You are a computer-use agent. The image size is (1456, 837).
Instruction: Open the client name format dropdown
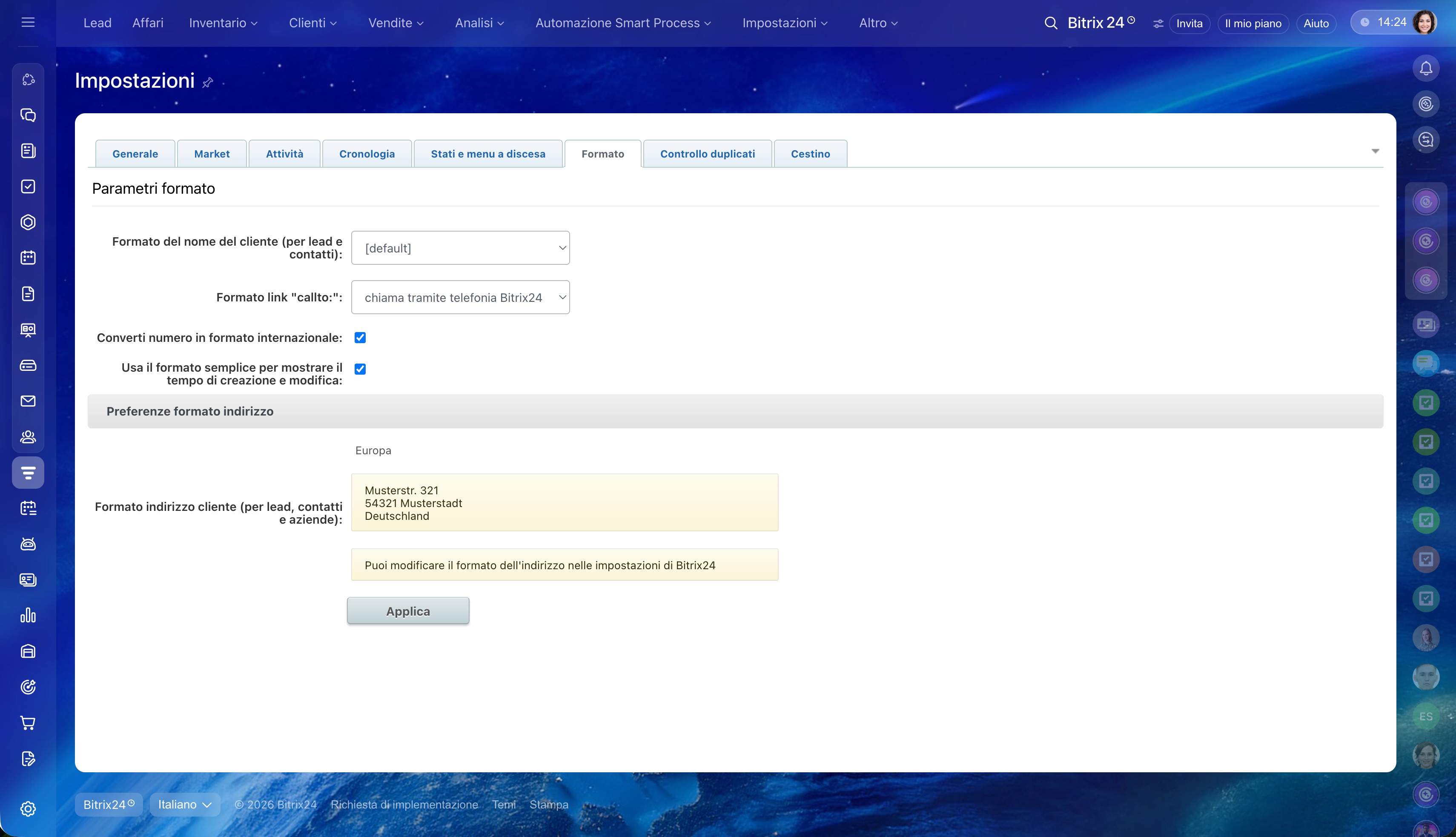[460, 248]
